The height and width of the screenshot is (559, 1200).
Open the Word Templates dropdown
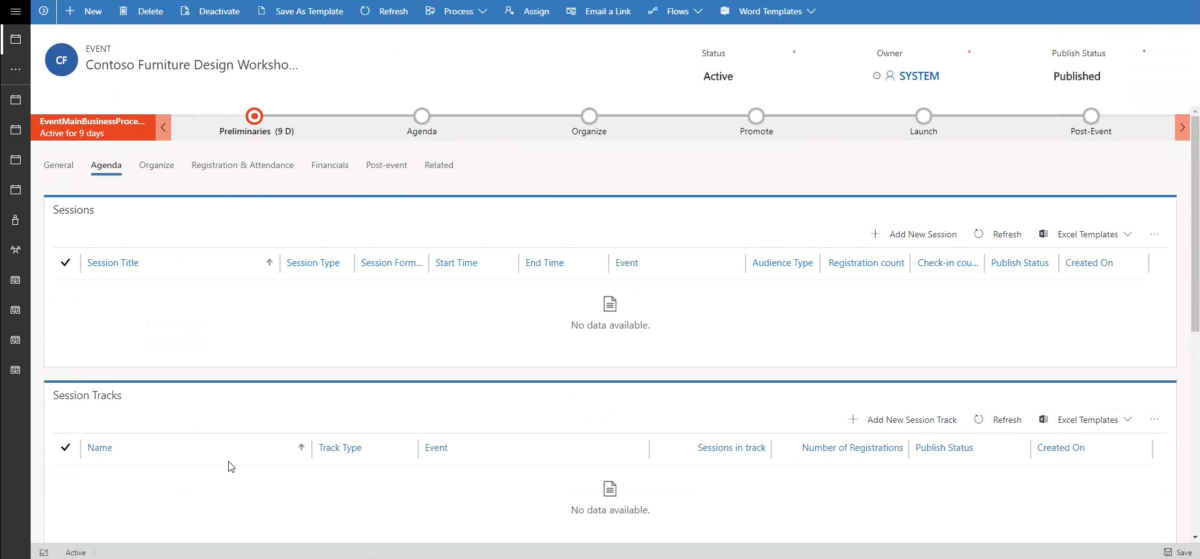tap(767, 11)
